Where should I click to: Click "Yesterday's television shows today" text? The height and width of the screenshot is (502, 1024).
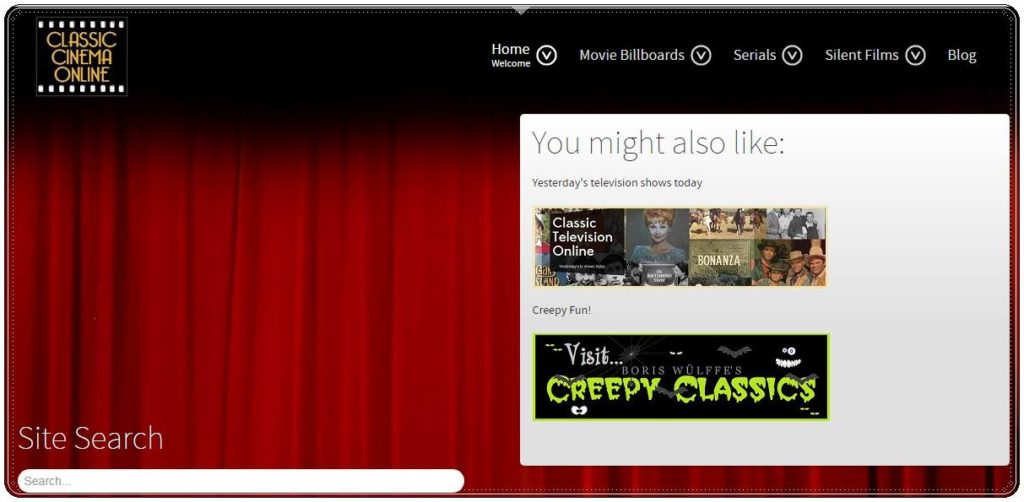(617, 183)
